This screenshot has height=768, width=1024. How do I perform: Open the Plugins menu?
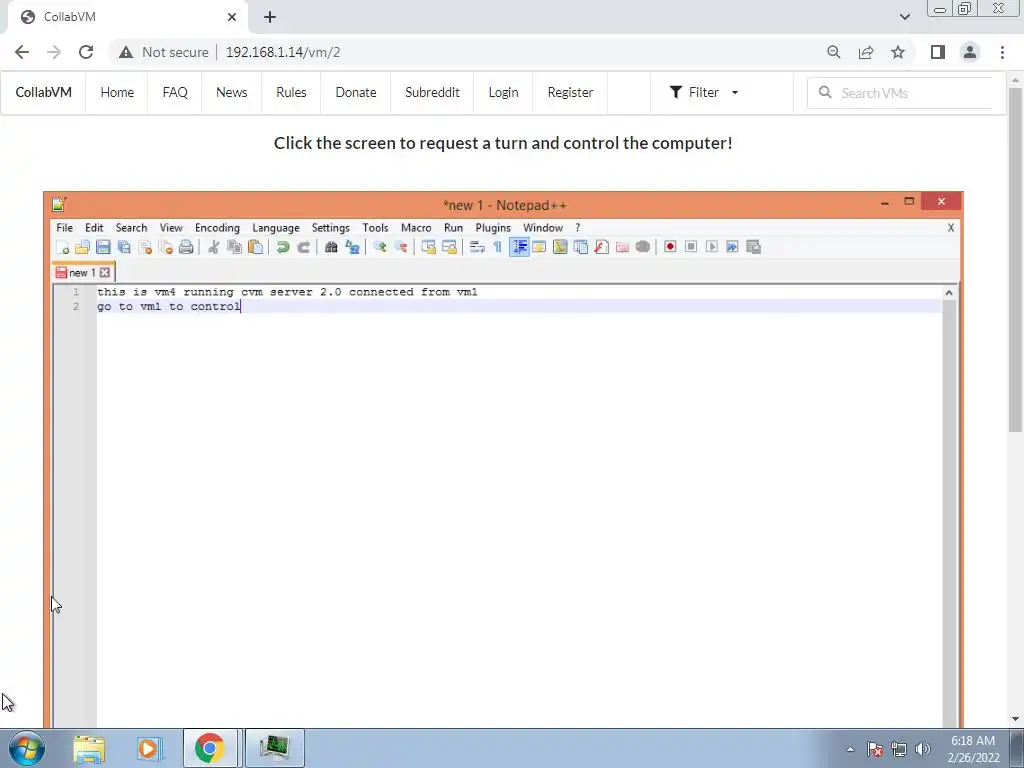point(493,227)
